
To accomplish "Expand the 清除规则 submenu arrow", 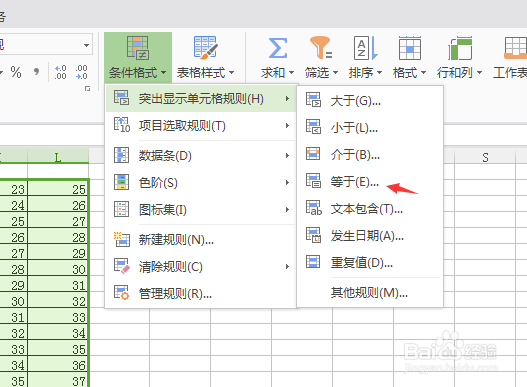I will (x=287, y=266).
